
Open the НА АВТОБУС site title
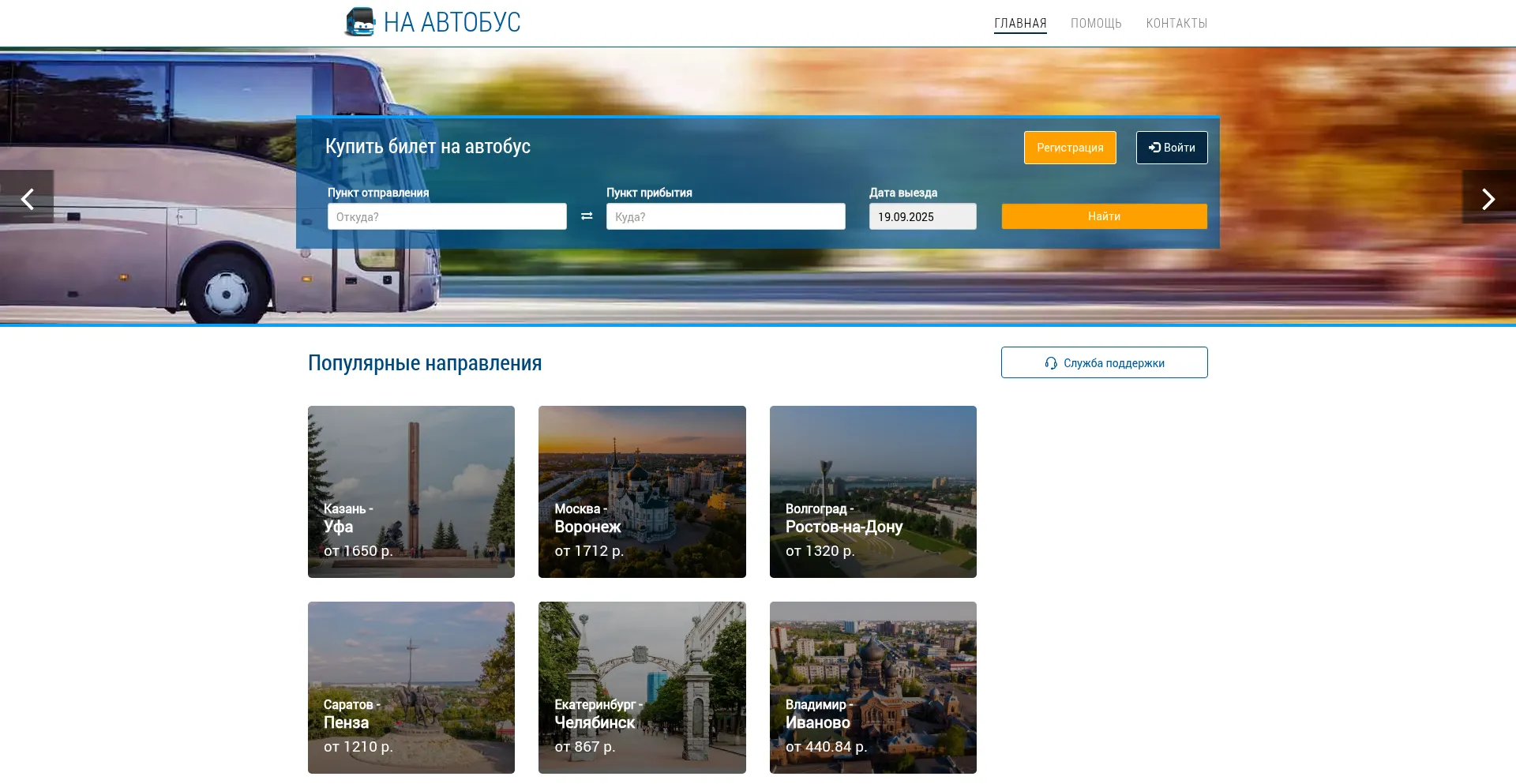click(452, 22)
